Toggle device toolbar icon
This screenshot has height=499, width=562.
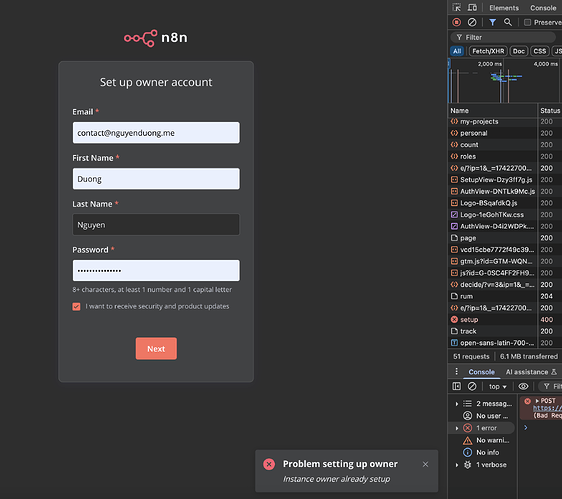tap(472, 8)
